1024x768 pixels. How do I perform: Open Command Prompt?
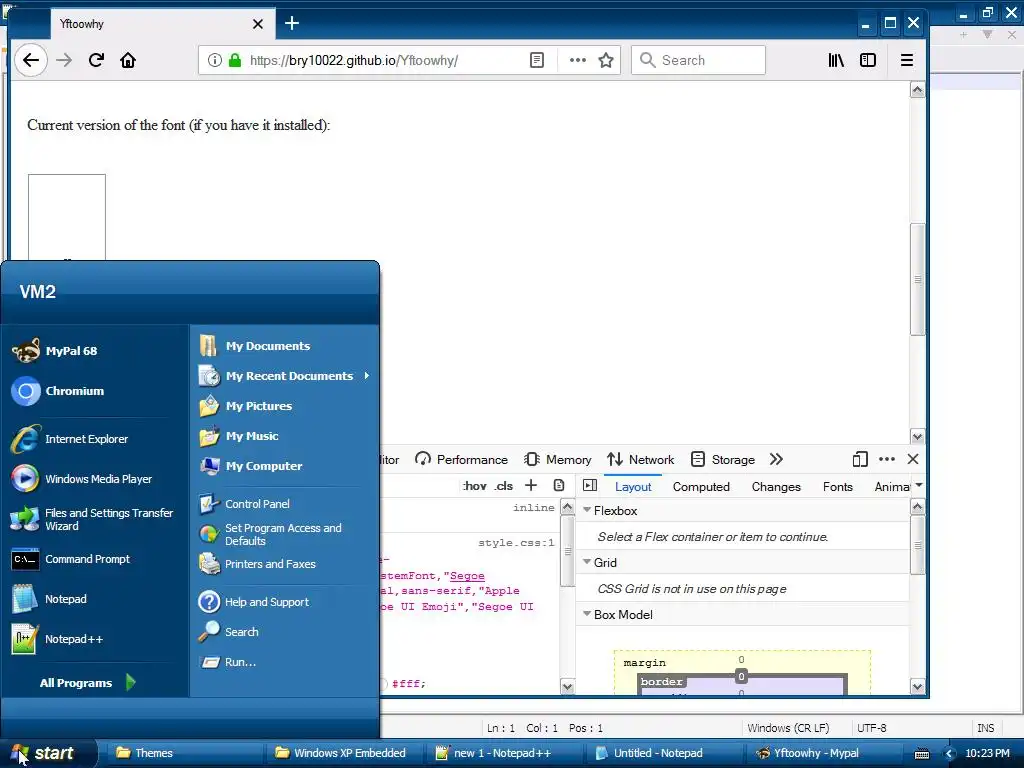click(x=71, y=559)
